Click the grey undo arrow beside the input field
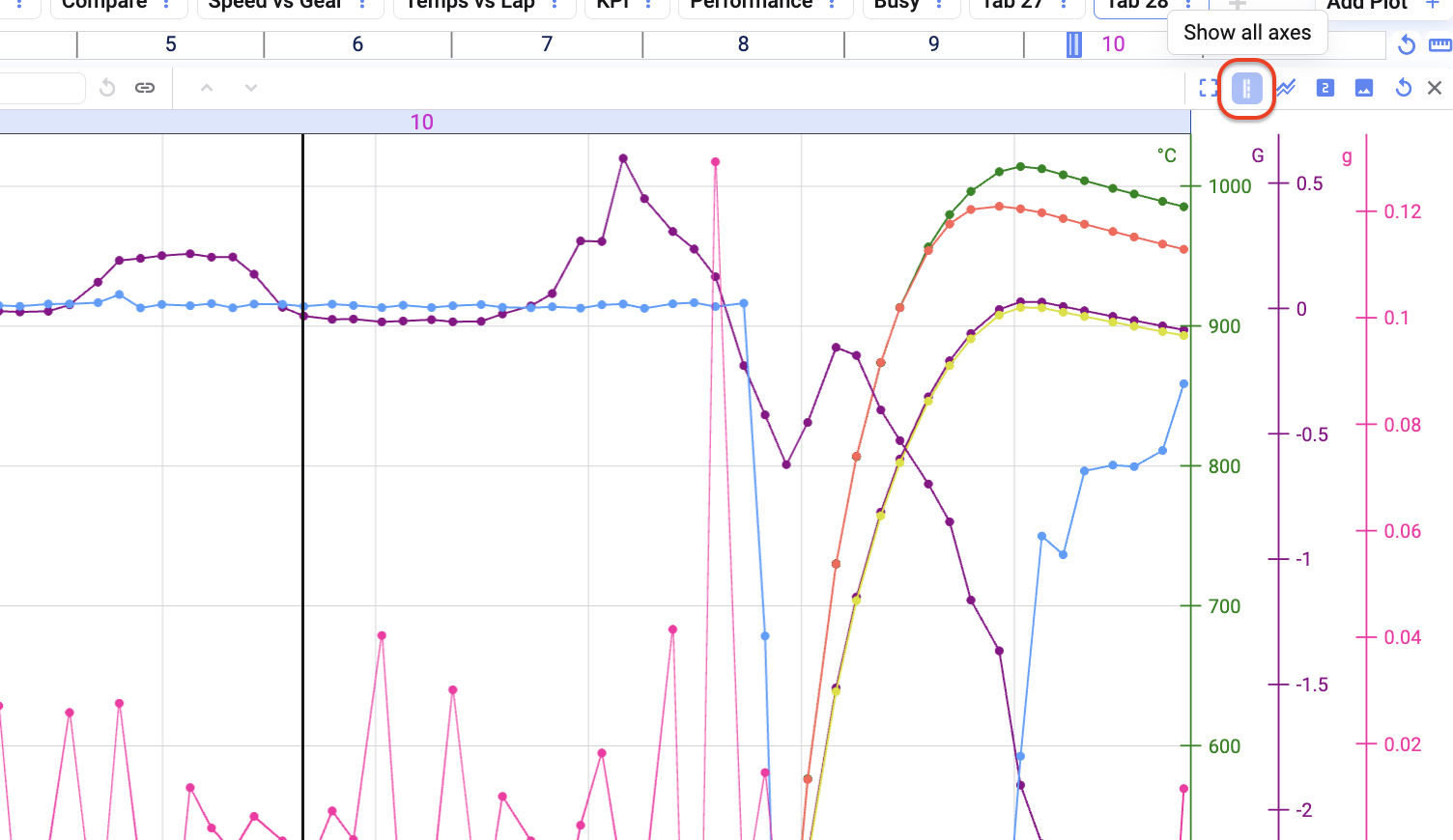Screen dimensions: 1453x840 click(107, 88)
